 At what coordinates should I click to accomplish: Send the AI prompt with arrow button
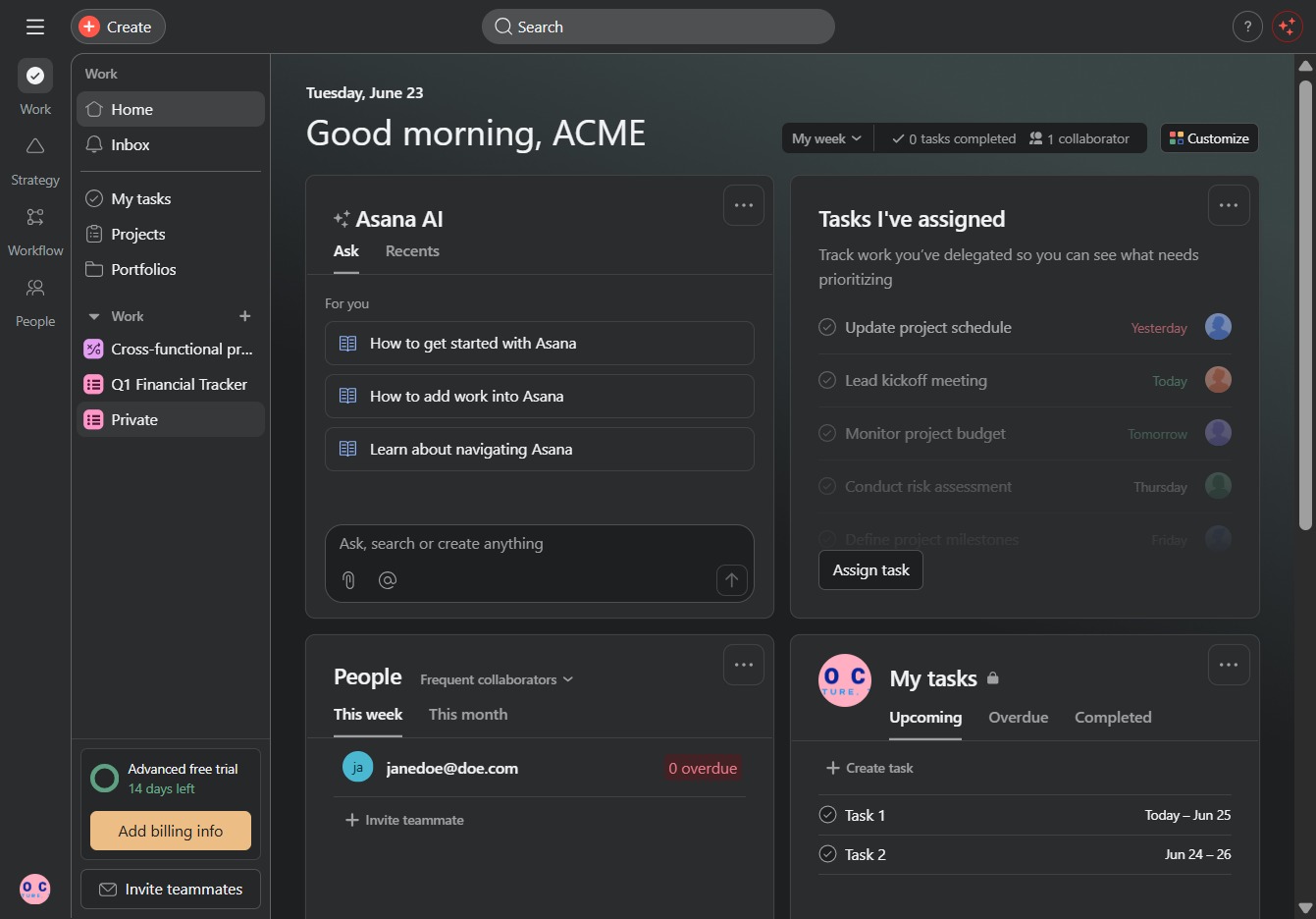(x=732, y=580)
